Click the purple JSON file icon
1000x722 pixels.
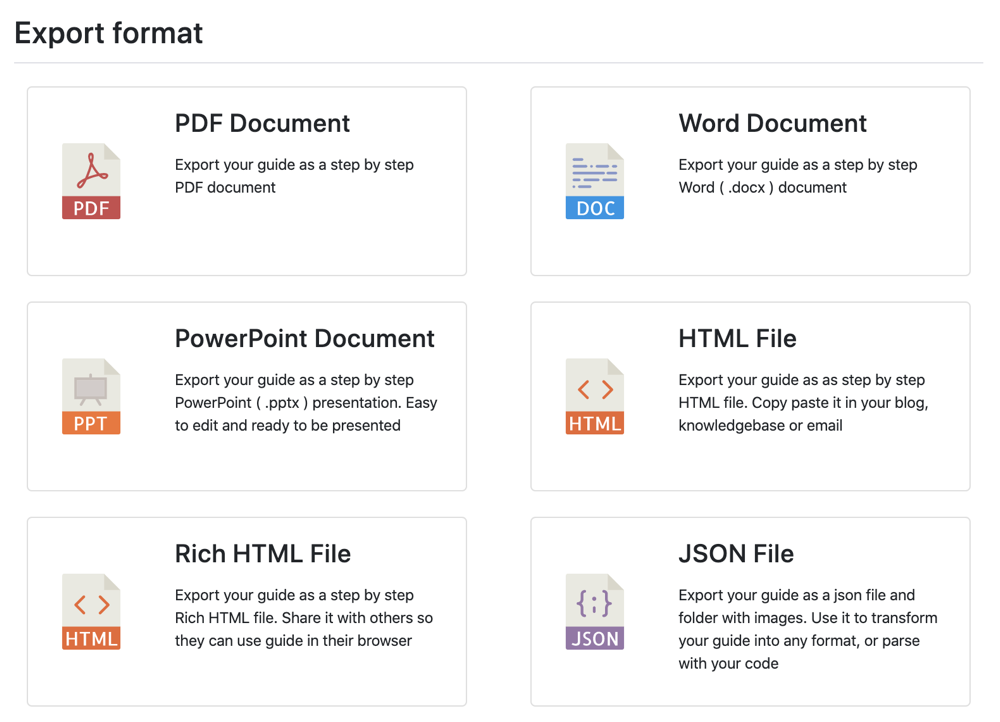(x=594, y=611)
